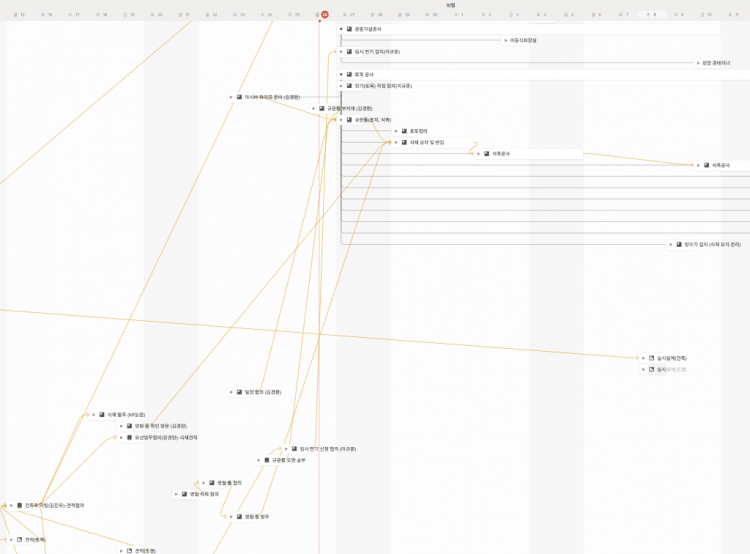Expand the 일정 협의 (김경환) disclosure arrow
This screenshot has height=554, width=750.
click(x=230, y=392)
